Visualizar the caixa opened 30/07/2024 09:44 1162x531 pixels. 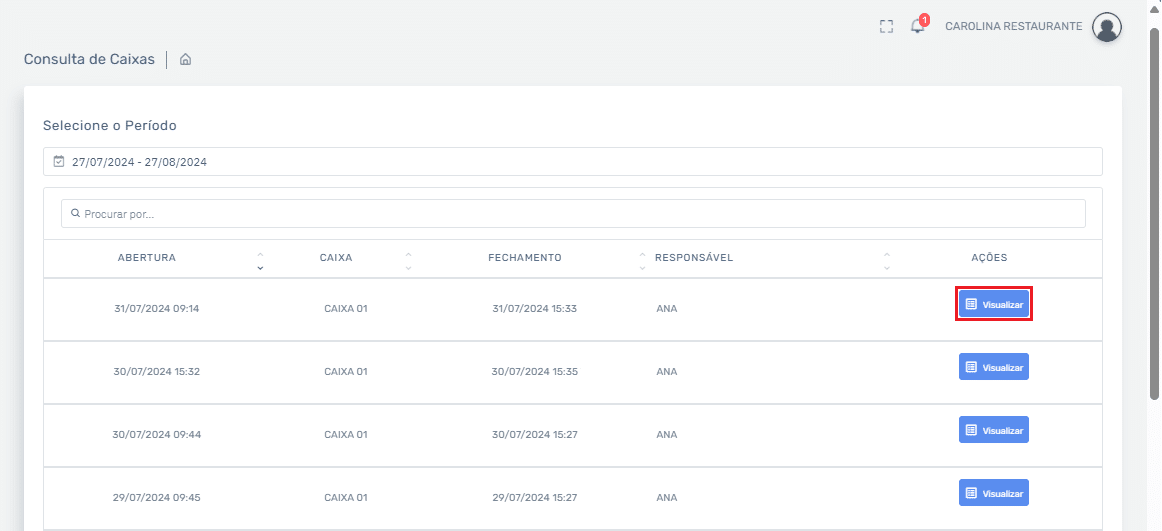994,430
